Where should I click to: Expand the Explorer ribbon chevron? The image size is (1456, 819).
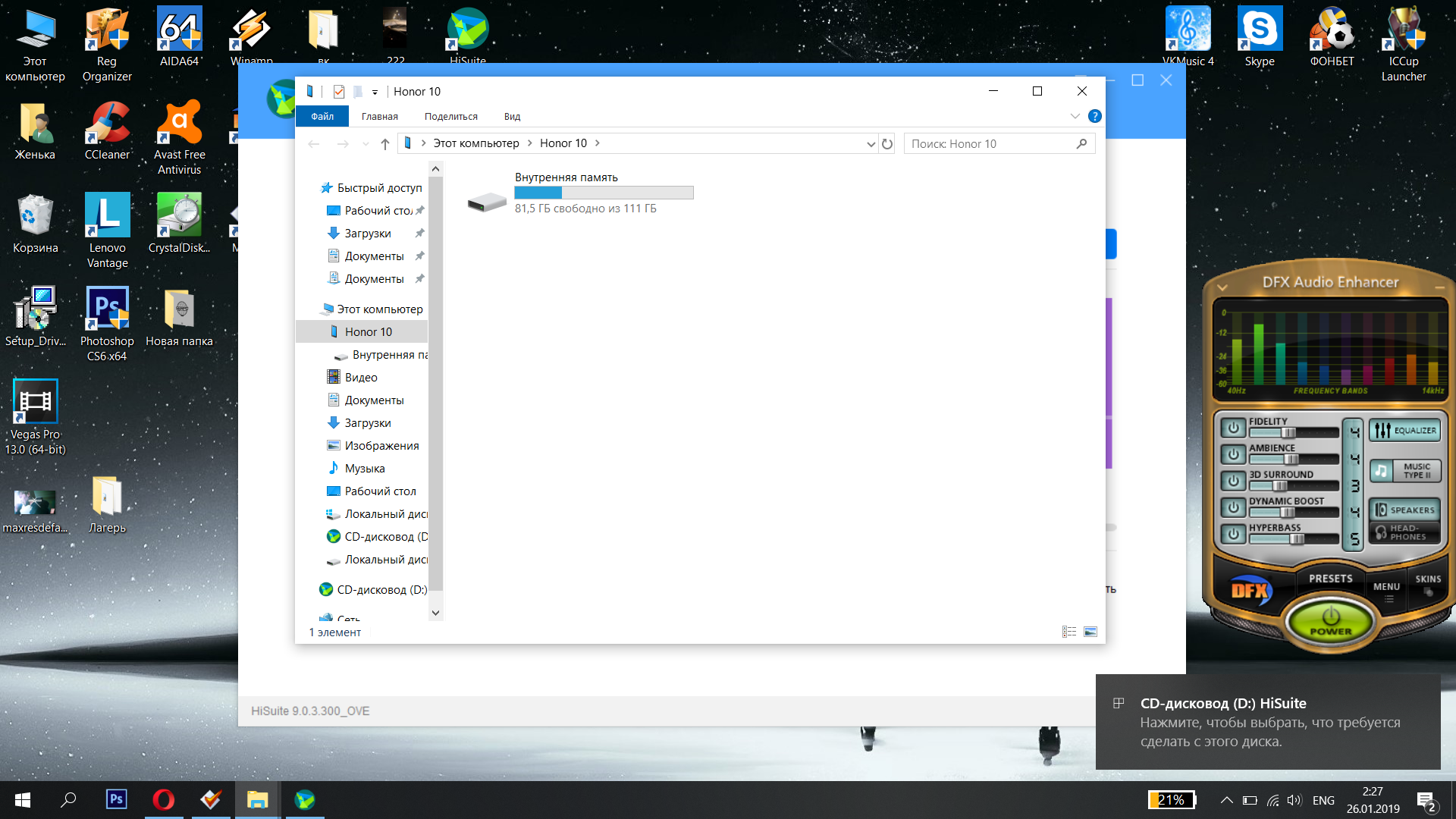(x=1075, y=116)
